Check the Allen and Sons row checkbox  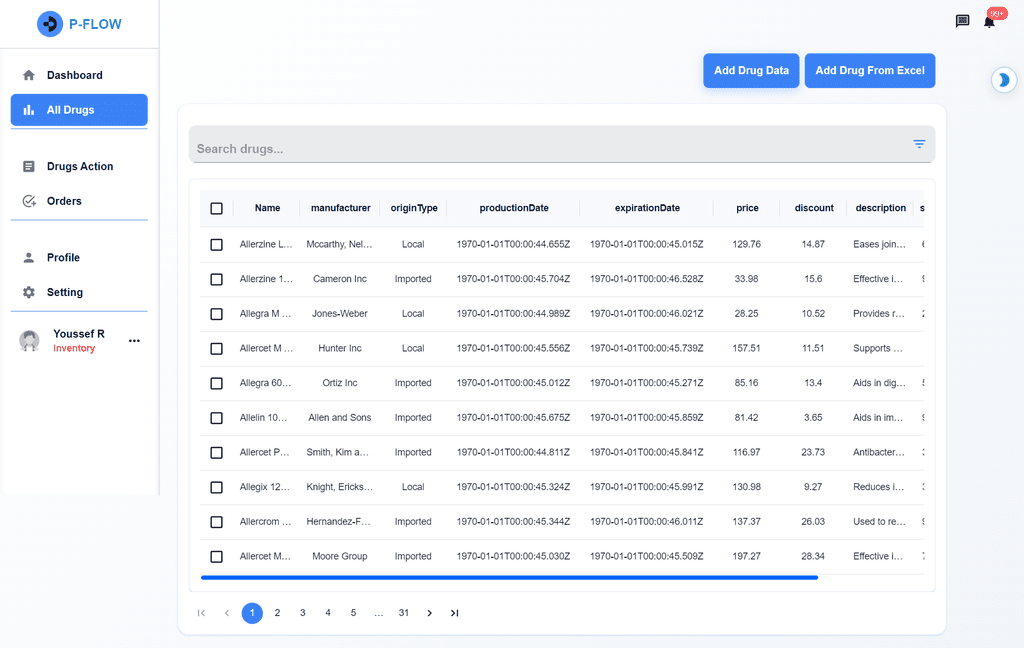coord(216,418)
